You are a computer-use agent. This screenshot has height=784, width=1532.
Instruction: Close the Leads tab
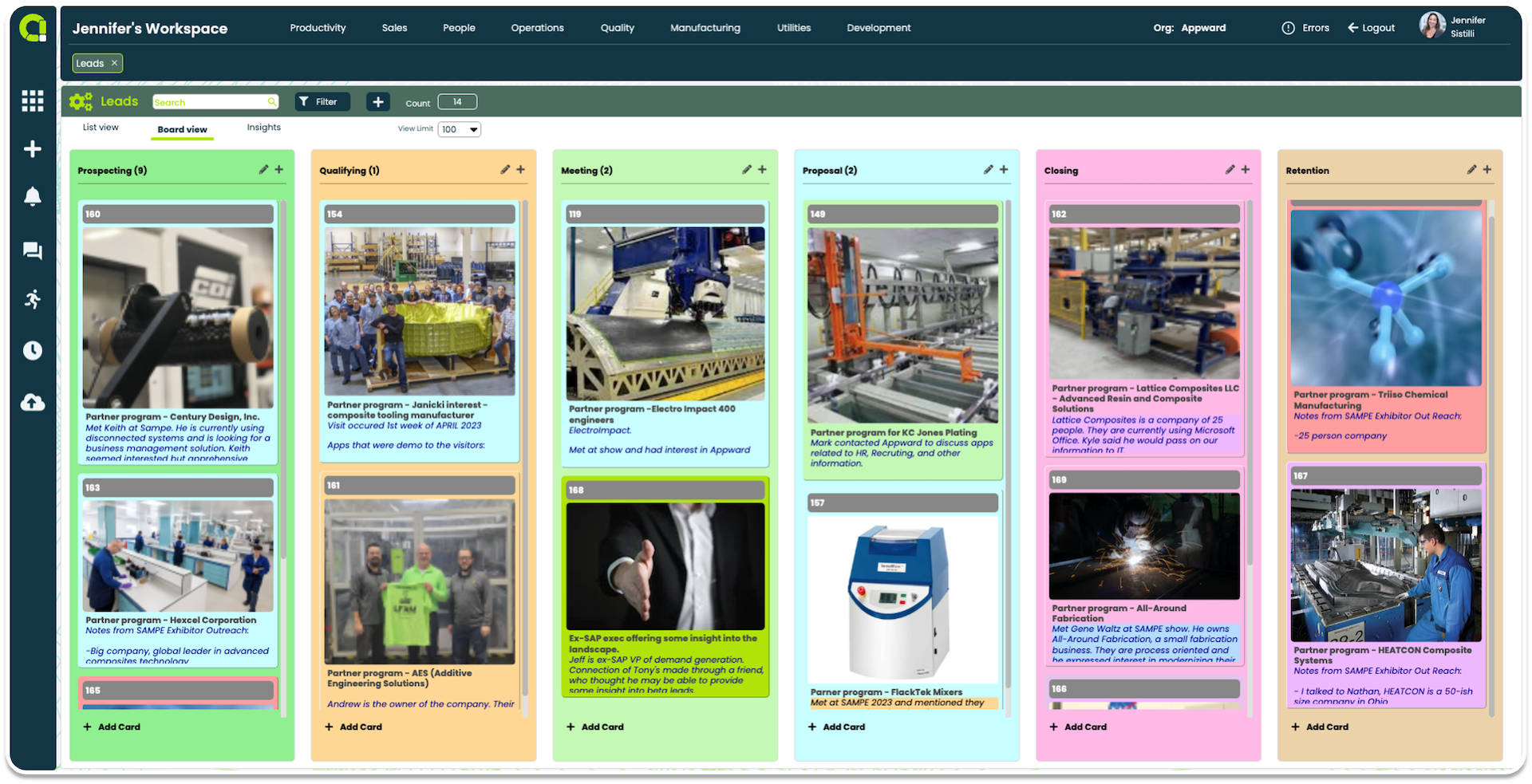click(x=114, y=63)
